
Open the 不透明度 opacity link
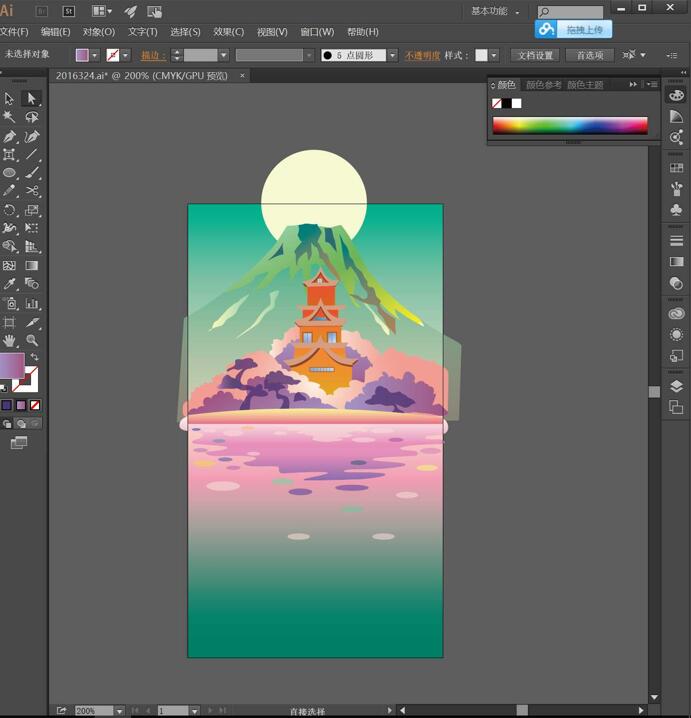point(422,56)
